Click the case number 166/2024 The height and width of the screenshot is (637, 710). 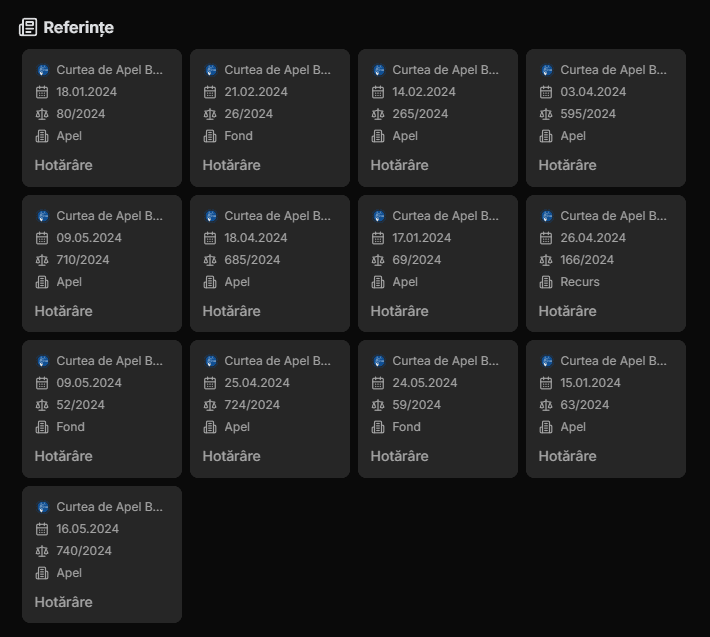click(x=587, y=260)
